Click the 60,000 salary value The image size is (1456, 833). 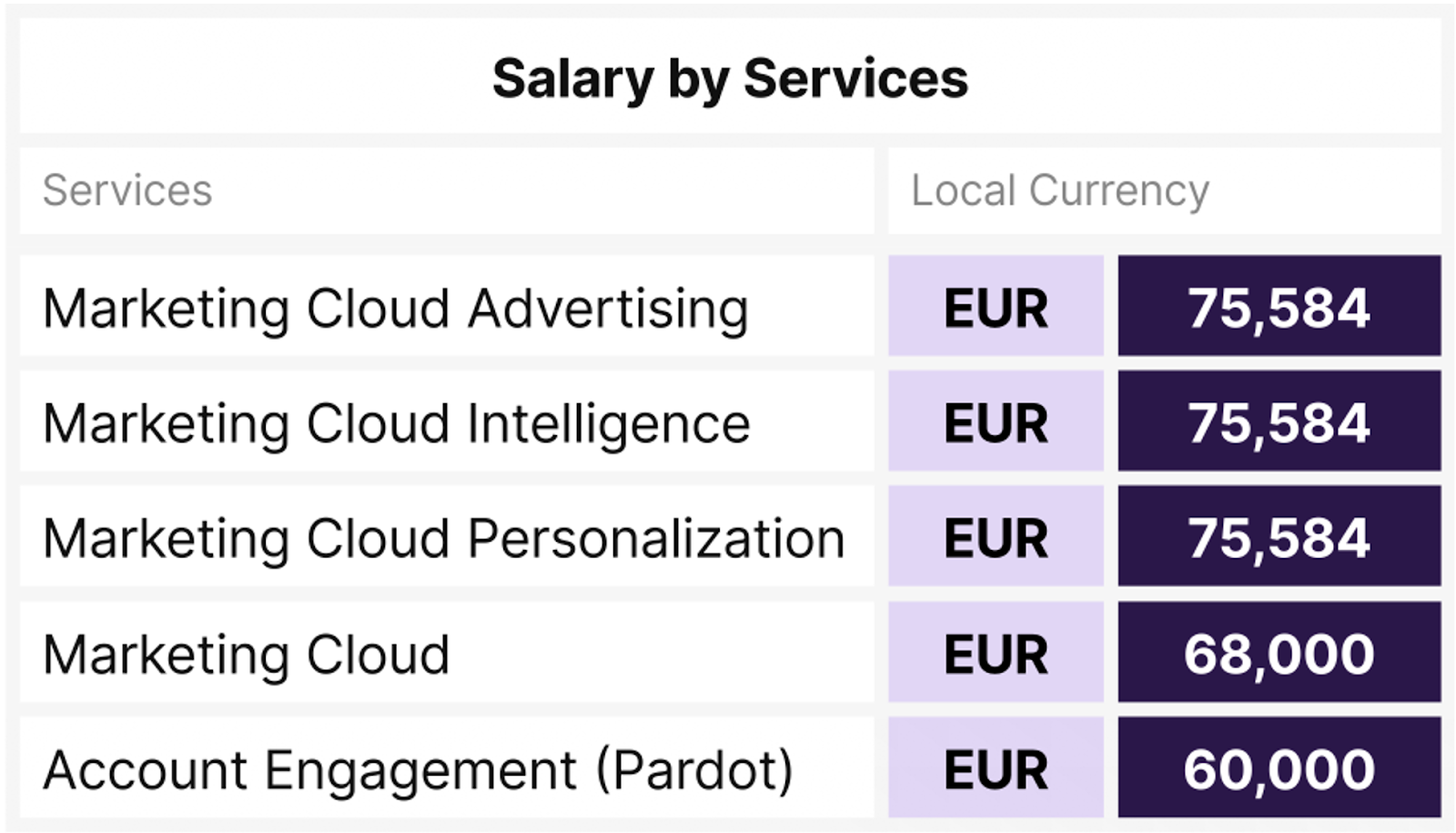point(1279,769)
